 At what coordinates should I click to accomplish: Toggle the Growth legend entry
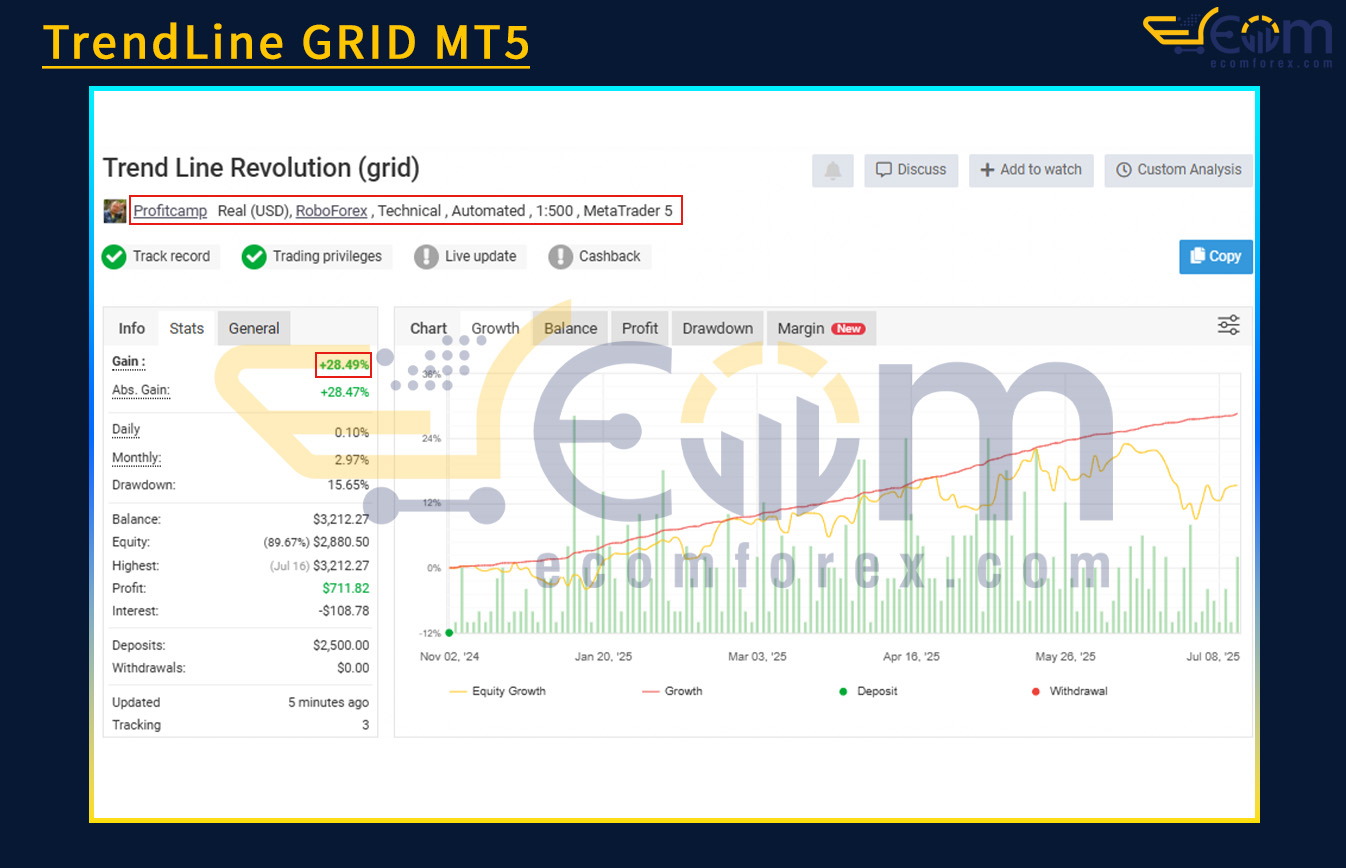click(x=672, y=691)
